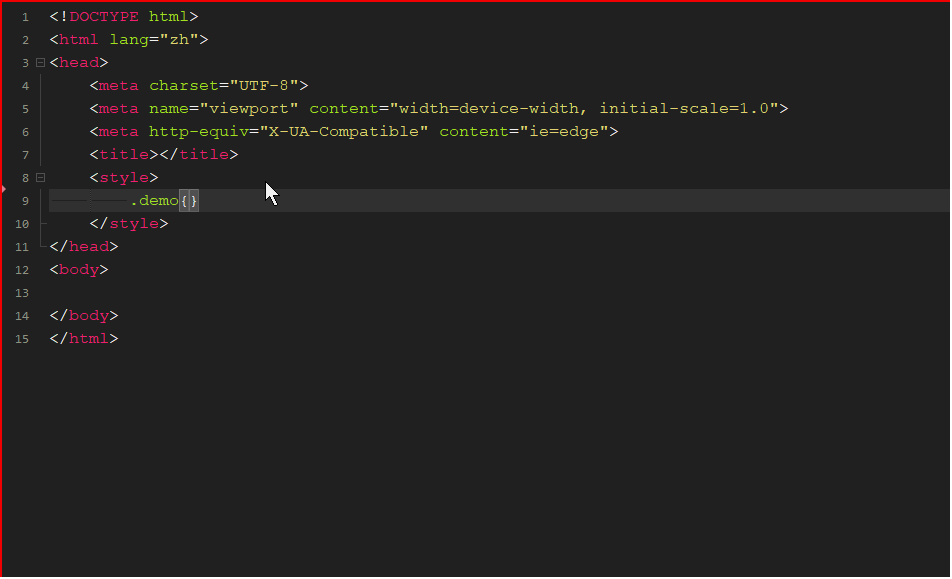Click line number 15 in gutter

coord(22,340)
